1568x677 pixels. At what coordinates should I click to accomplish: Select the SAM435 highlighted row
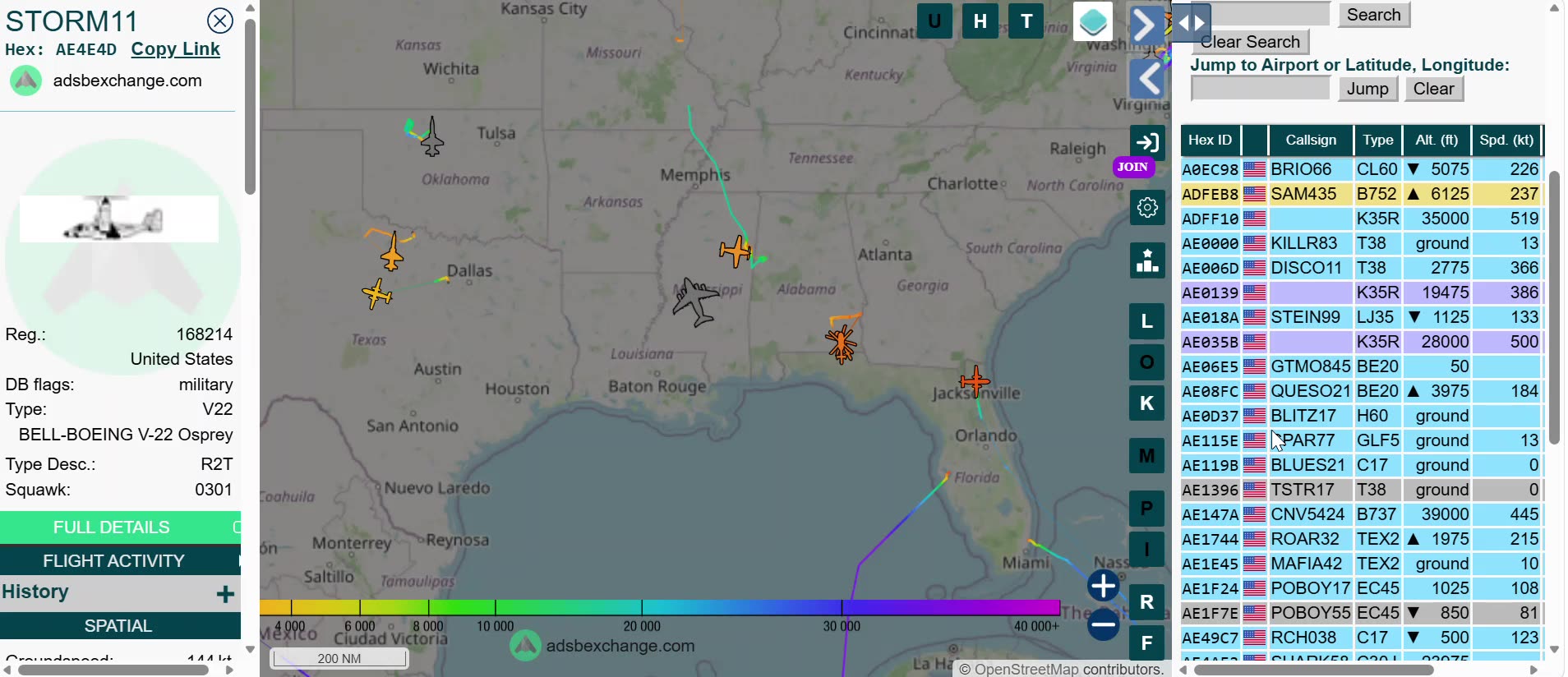[1361, 194]
